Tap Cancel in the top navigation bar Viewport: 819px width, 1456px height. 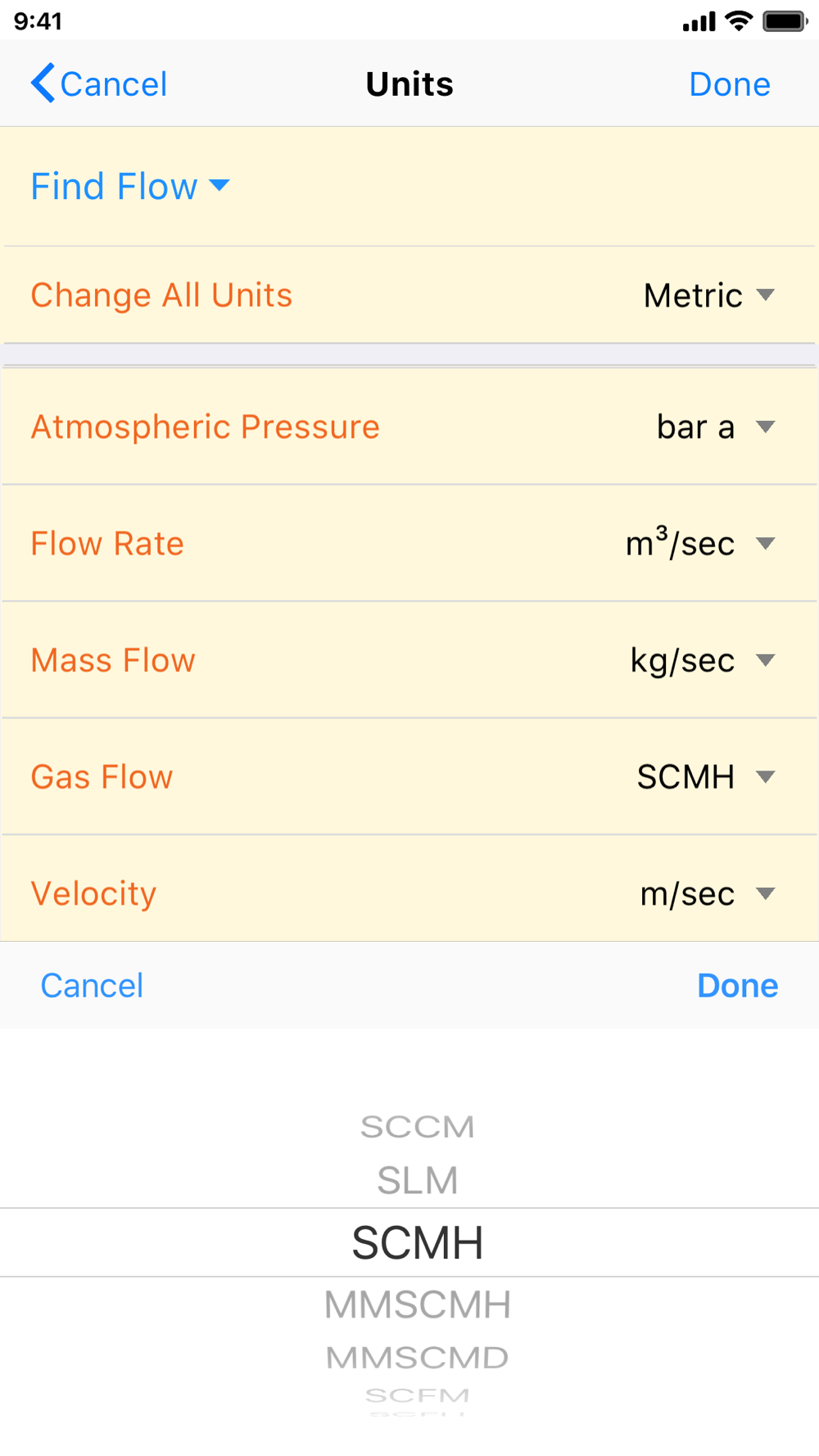114,84
